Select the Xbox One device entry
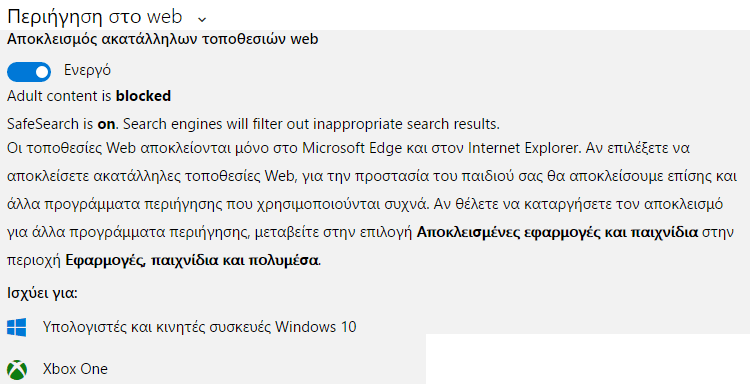The height and width of the screenshot is (384, 750). 75,369
